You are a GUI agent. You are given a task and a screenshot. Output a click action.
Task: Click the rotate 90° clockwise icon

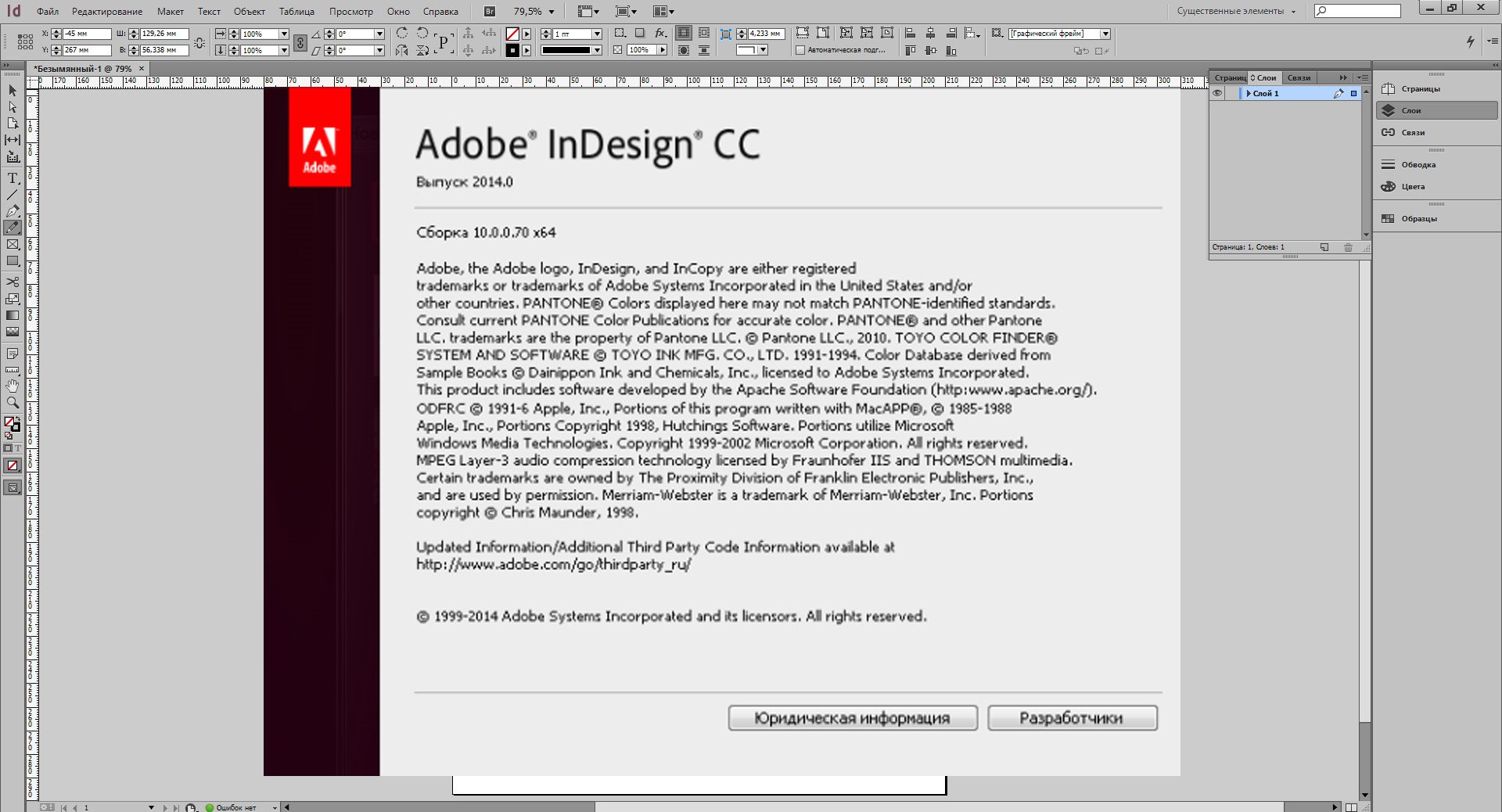402,33
